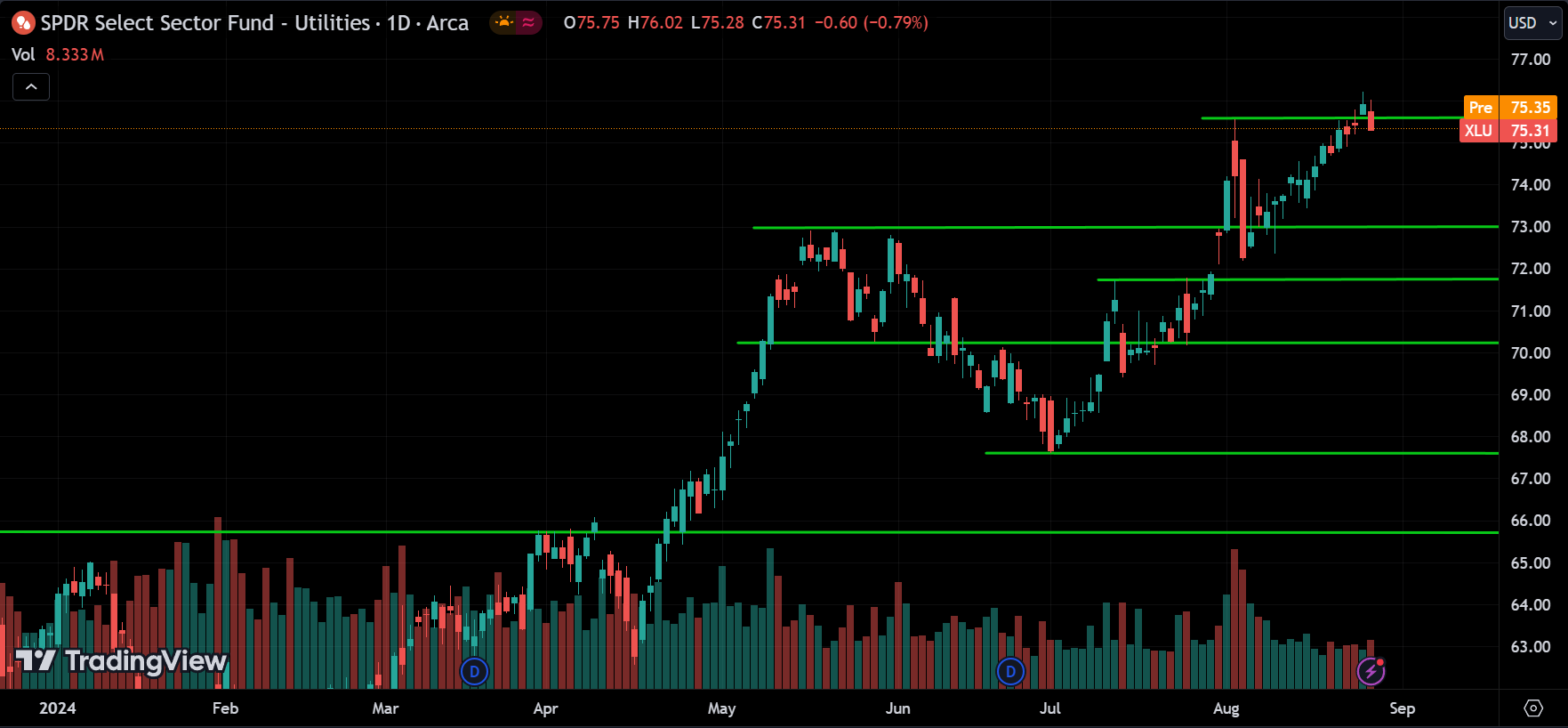This screenshot has height=728, width=1568.
Task: Click the 2024 label on time axis
Action: pyautogui.click(x=58, y=708)
